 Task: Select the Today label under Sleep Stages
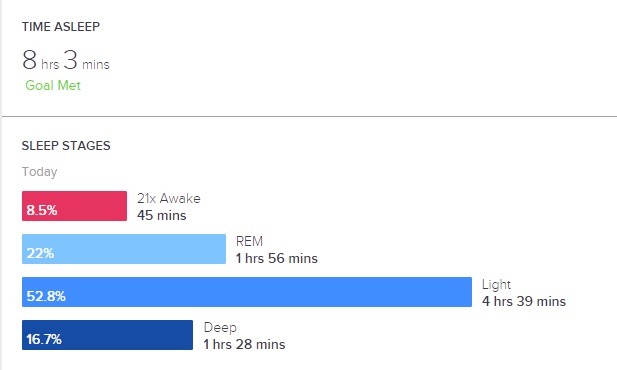click(x=39, y=172)
